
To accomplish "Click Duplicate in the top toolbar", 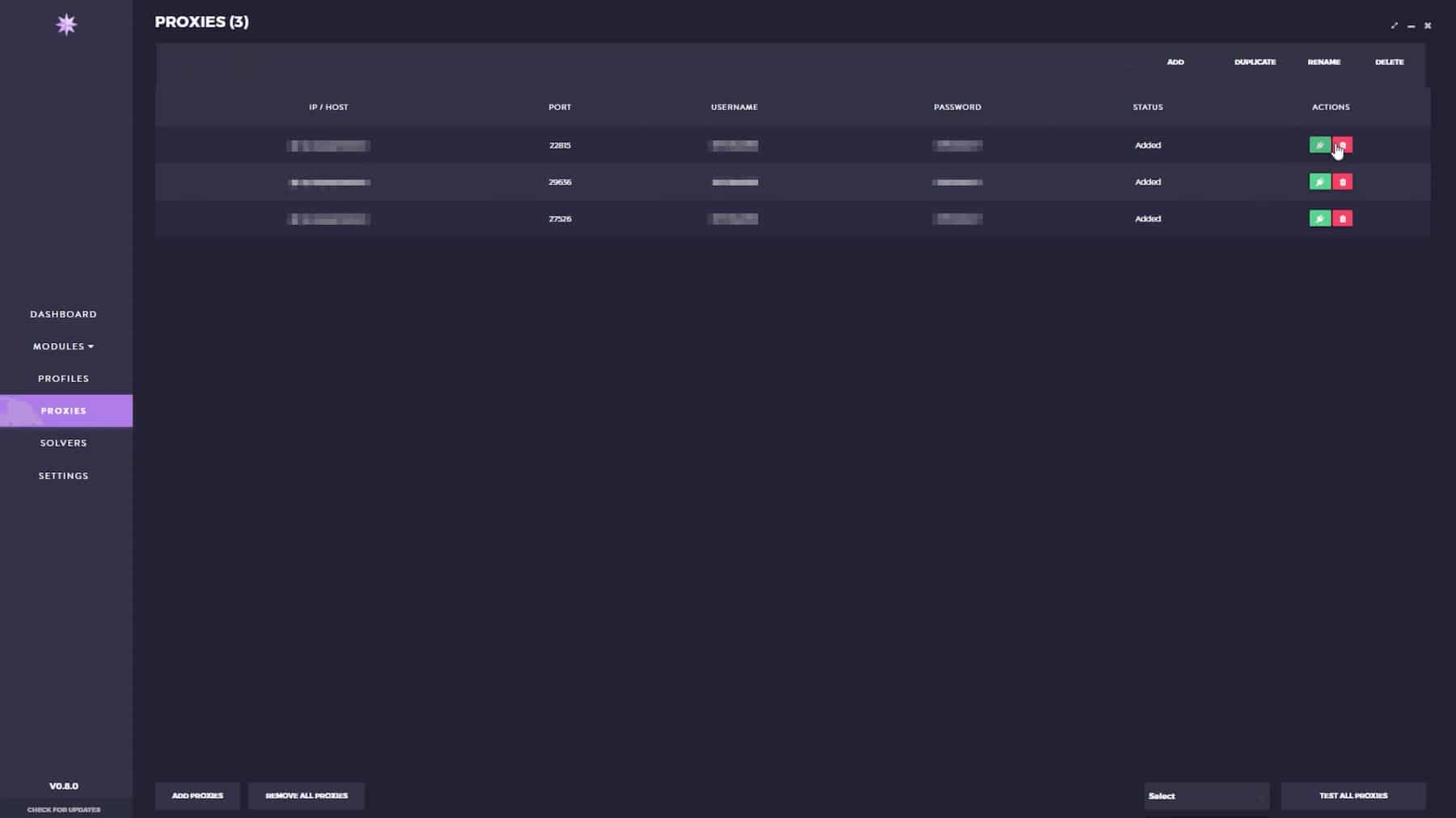I will [1255, 62].
